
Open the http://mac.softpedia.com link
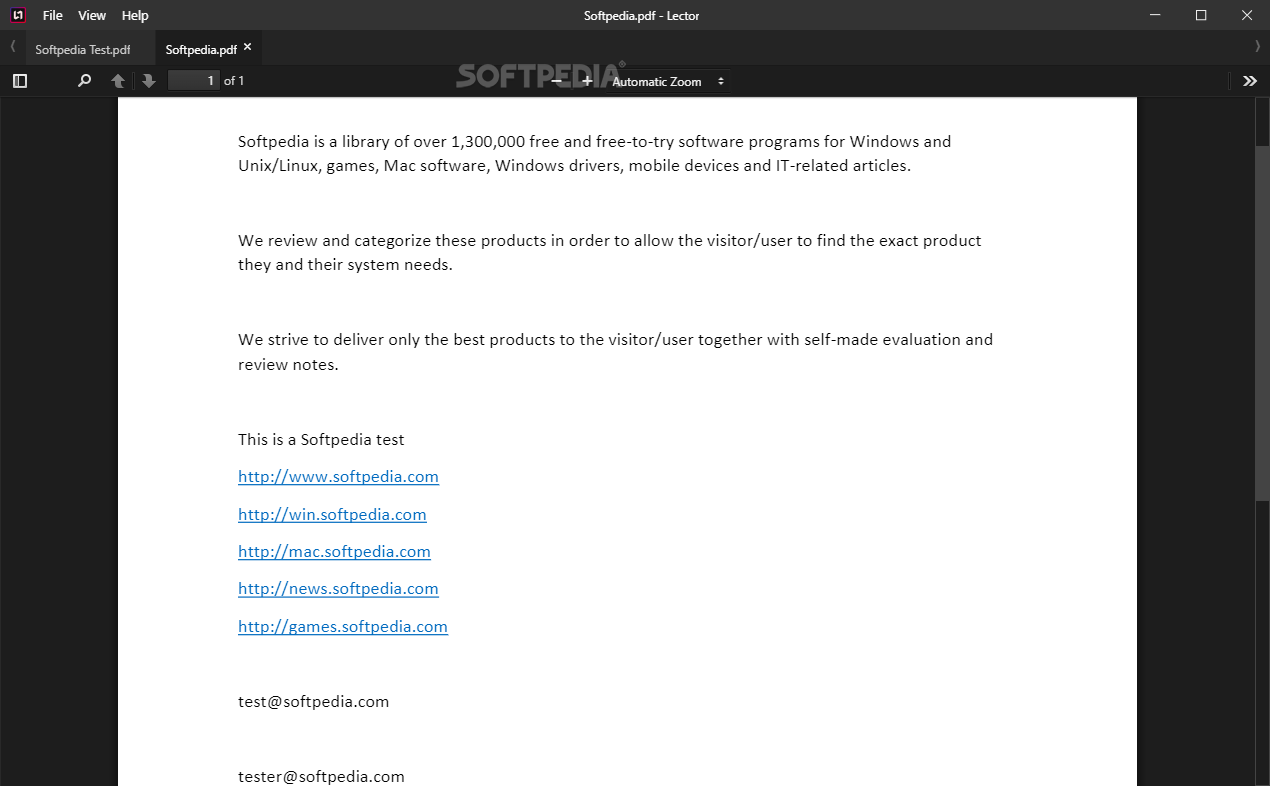pos(334,552)
